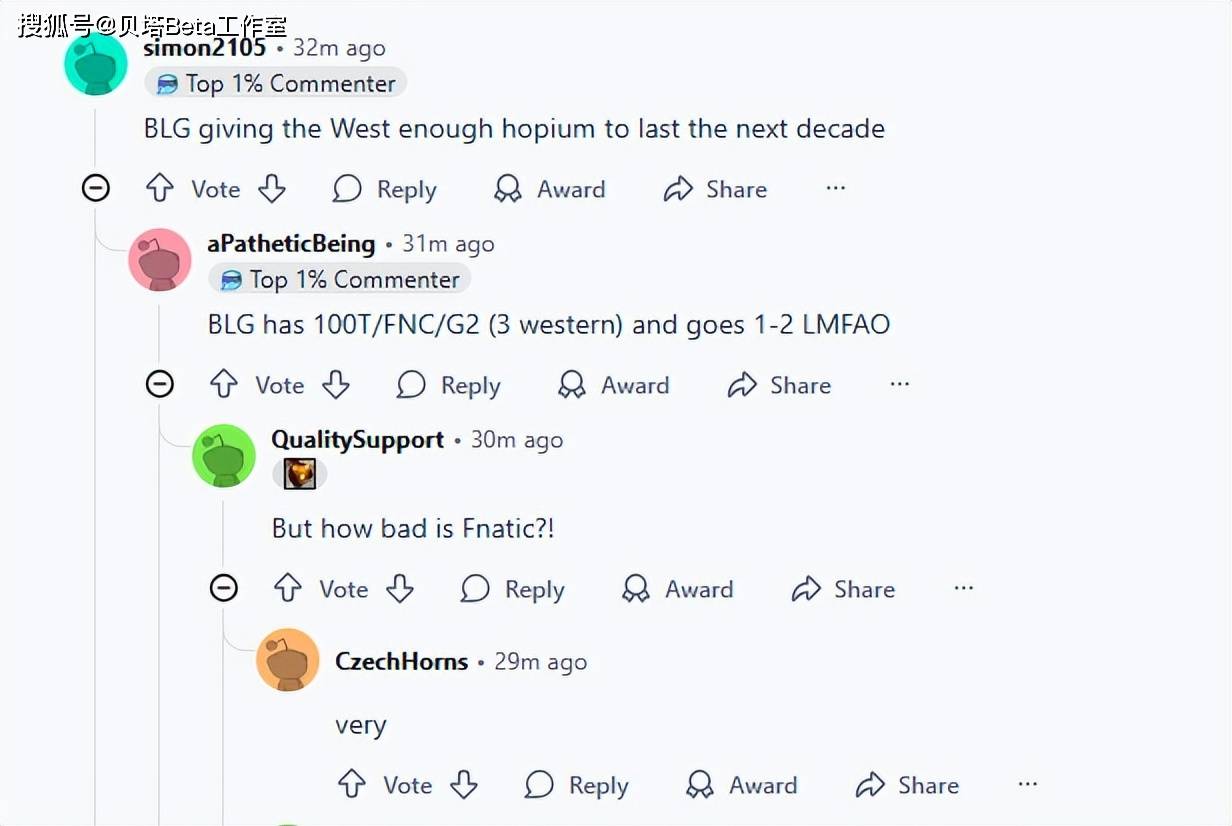Downvote QualitySupport's Fnatic comment

coord(400,588)
